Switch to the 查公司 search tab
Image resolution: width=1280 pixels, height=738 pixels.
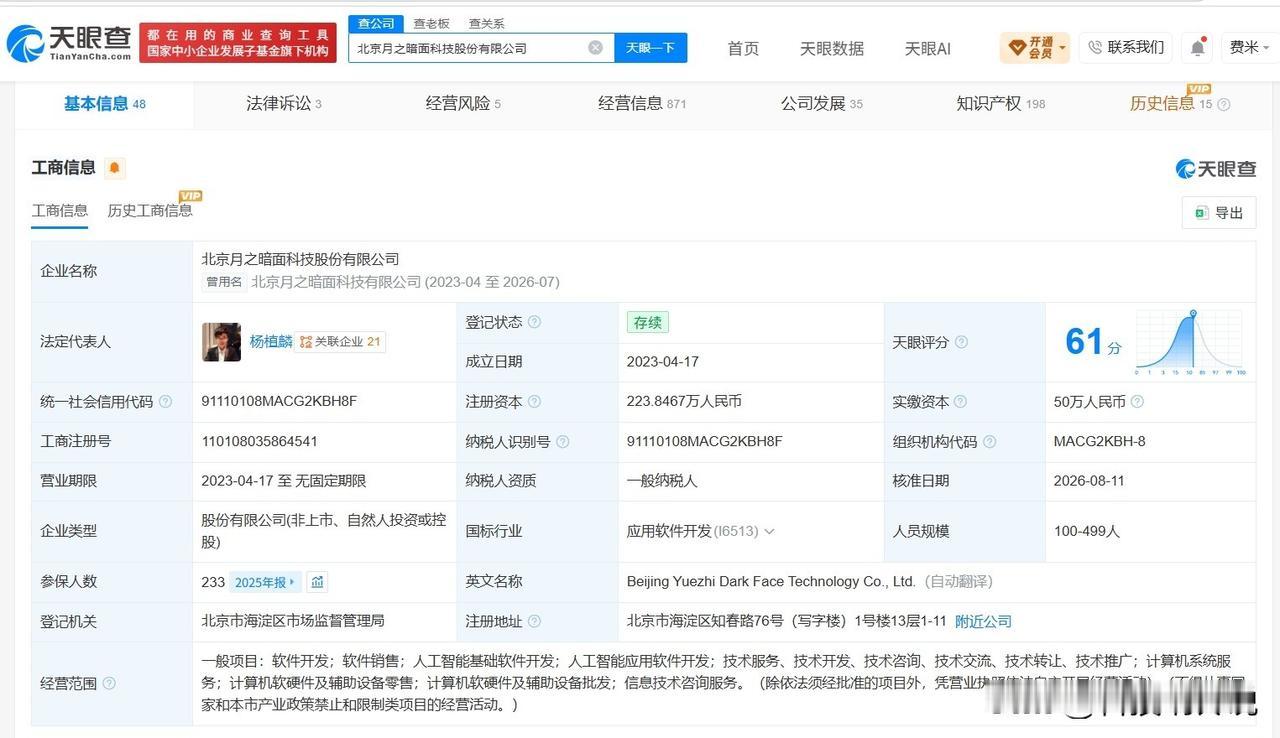click(x=376, y=23)
